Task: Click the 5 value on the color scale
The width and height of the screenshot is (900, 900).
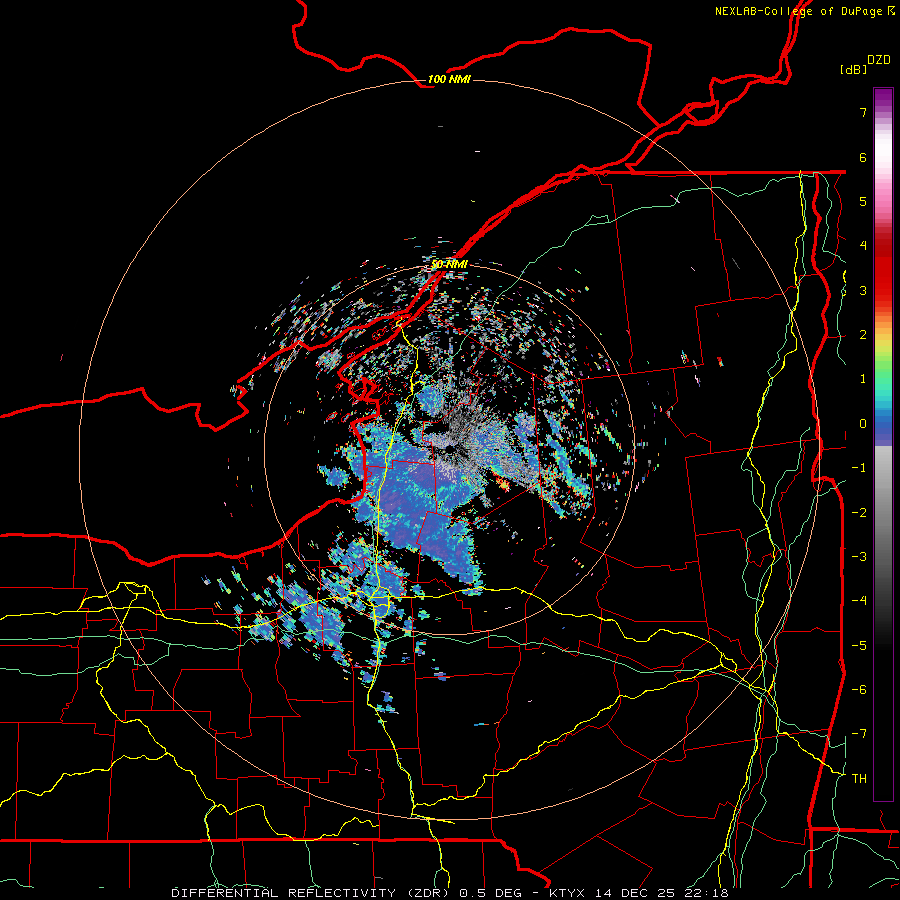Action: tap(863, 201)
